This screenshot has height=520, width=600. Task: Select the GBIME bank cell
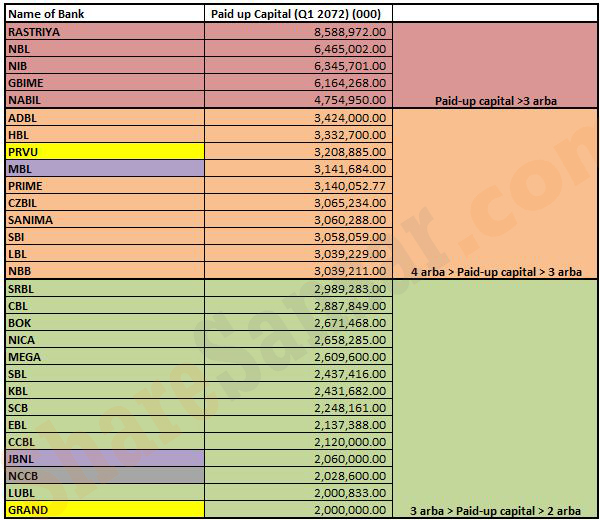pos(105,83)
